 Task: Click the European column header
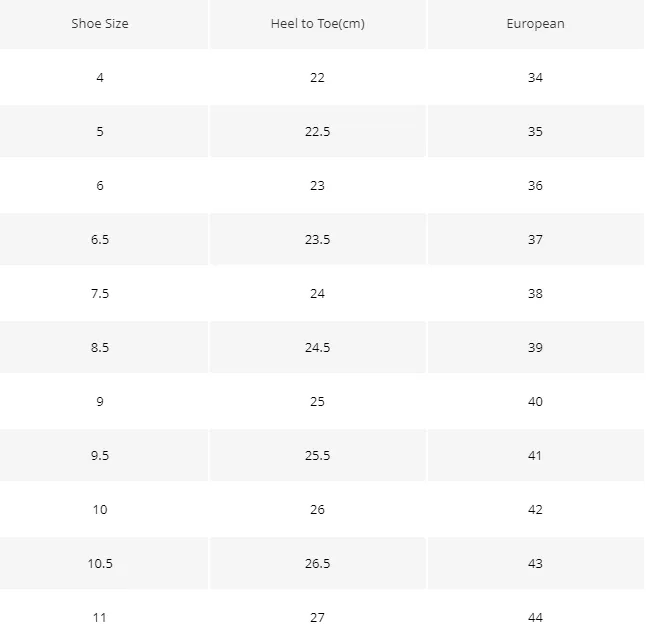point(536,23)
